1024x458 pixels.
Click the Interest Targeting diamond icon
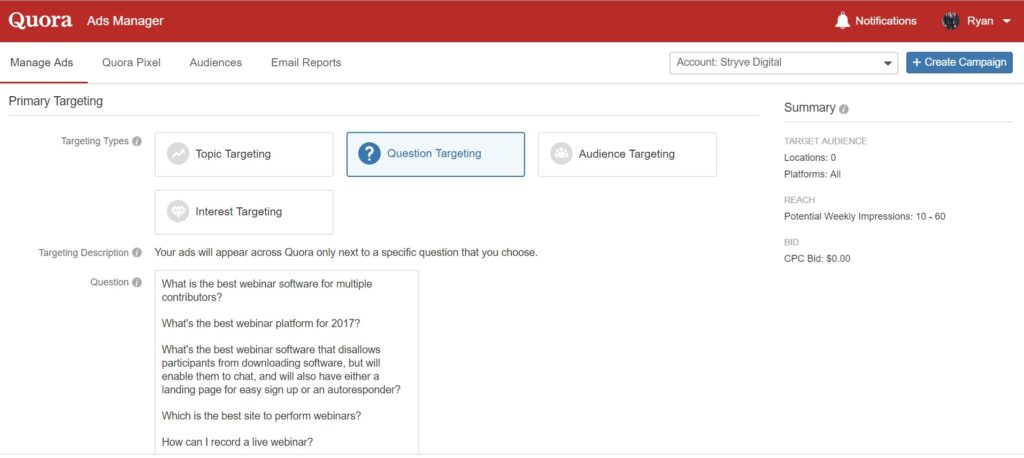[178, 212]
